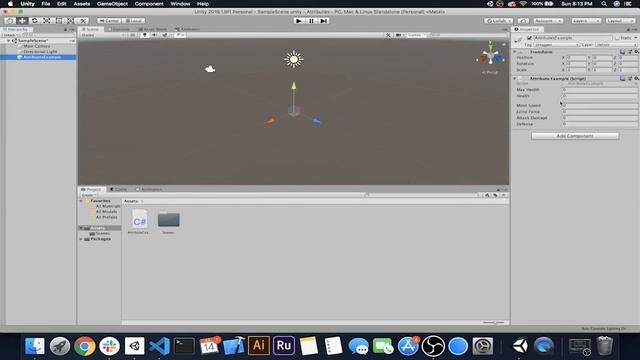Click the Add Component button
Screen dimensions: 640x360
point(575,136)
